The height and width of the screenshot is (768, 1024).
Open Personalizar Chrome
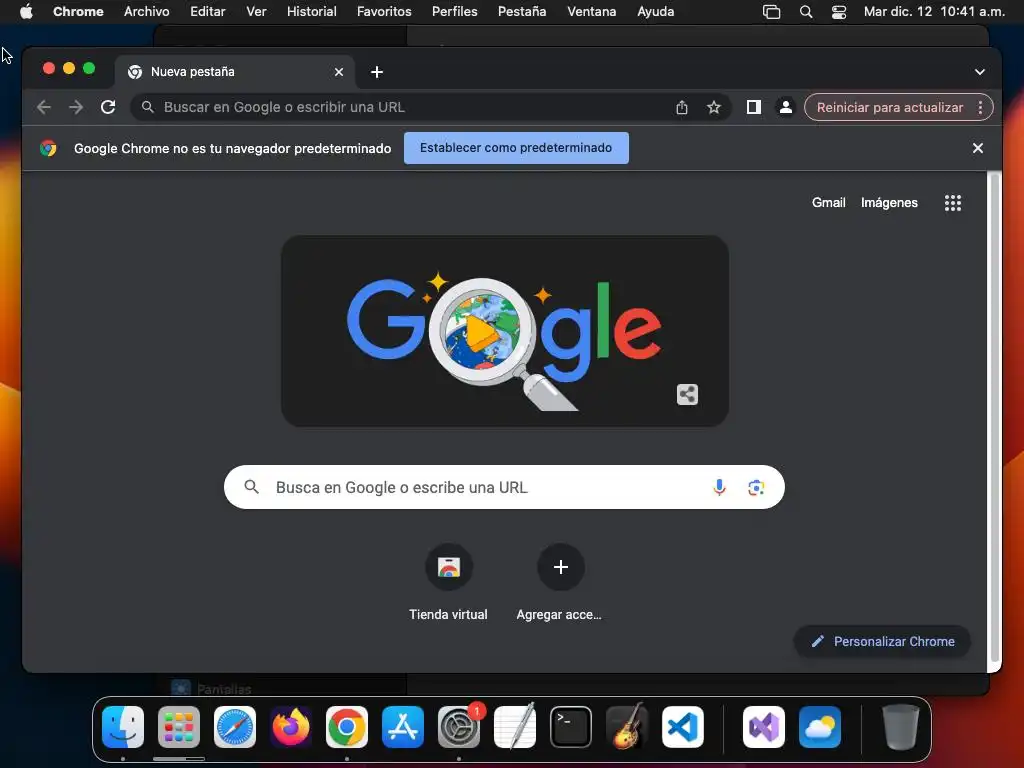[x=882, y=641]
